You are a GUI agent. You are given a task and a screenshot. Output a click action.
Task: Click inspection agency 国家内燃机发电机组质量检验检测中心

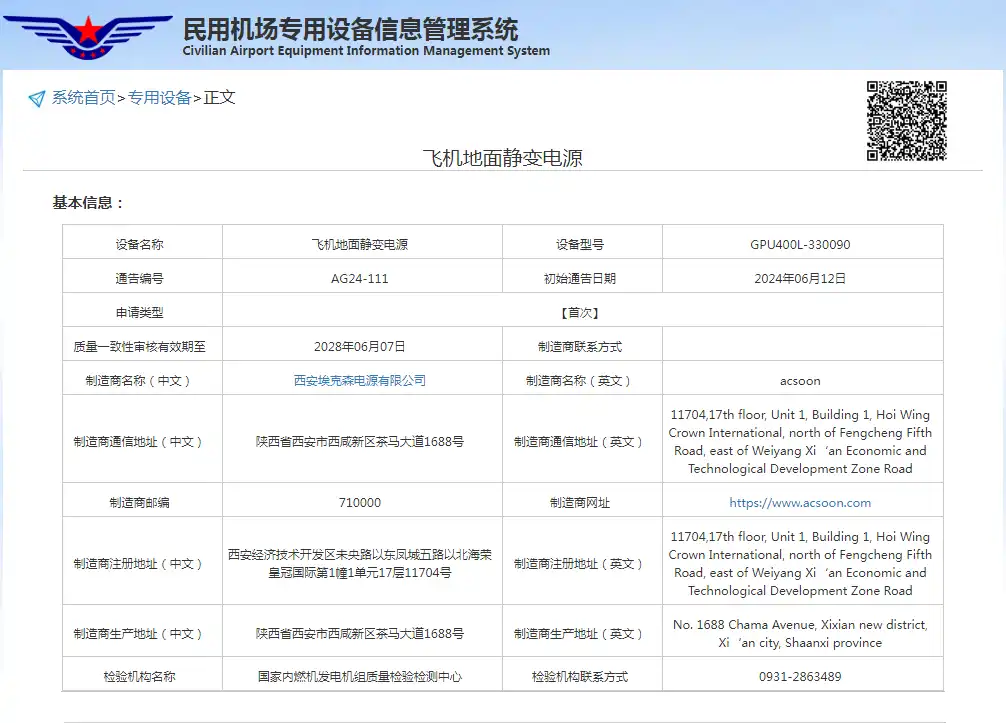pyautogui.click(x=360, y=677)
